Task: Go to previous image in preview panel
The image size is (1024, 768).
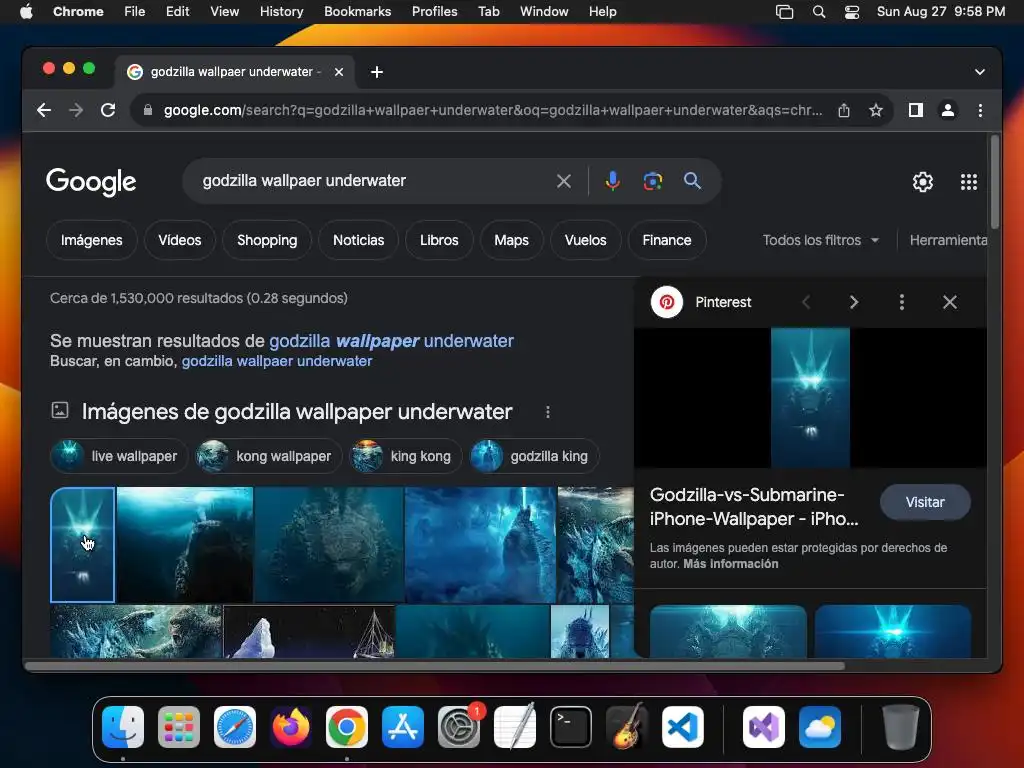Action: (806, 302)
